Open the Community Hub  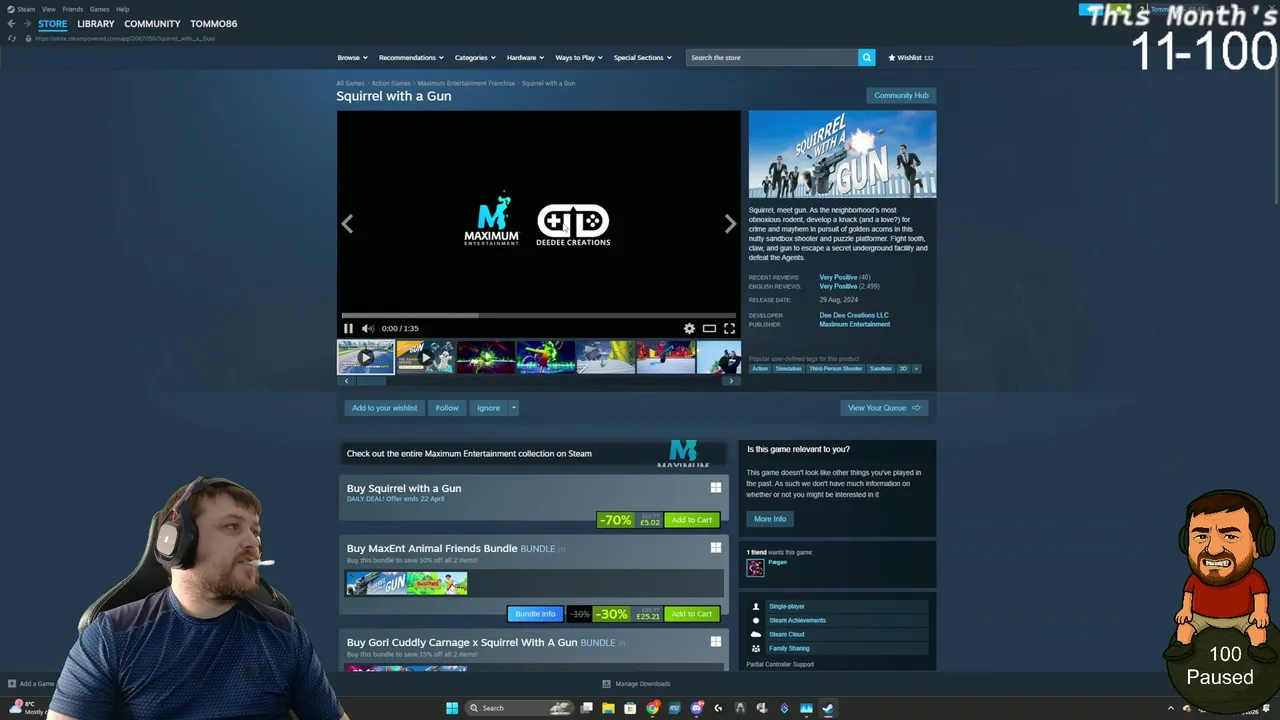pyautogui.click(x=901, y=95)
